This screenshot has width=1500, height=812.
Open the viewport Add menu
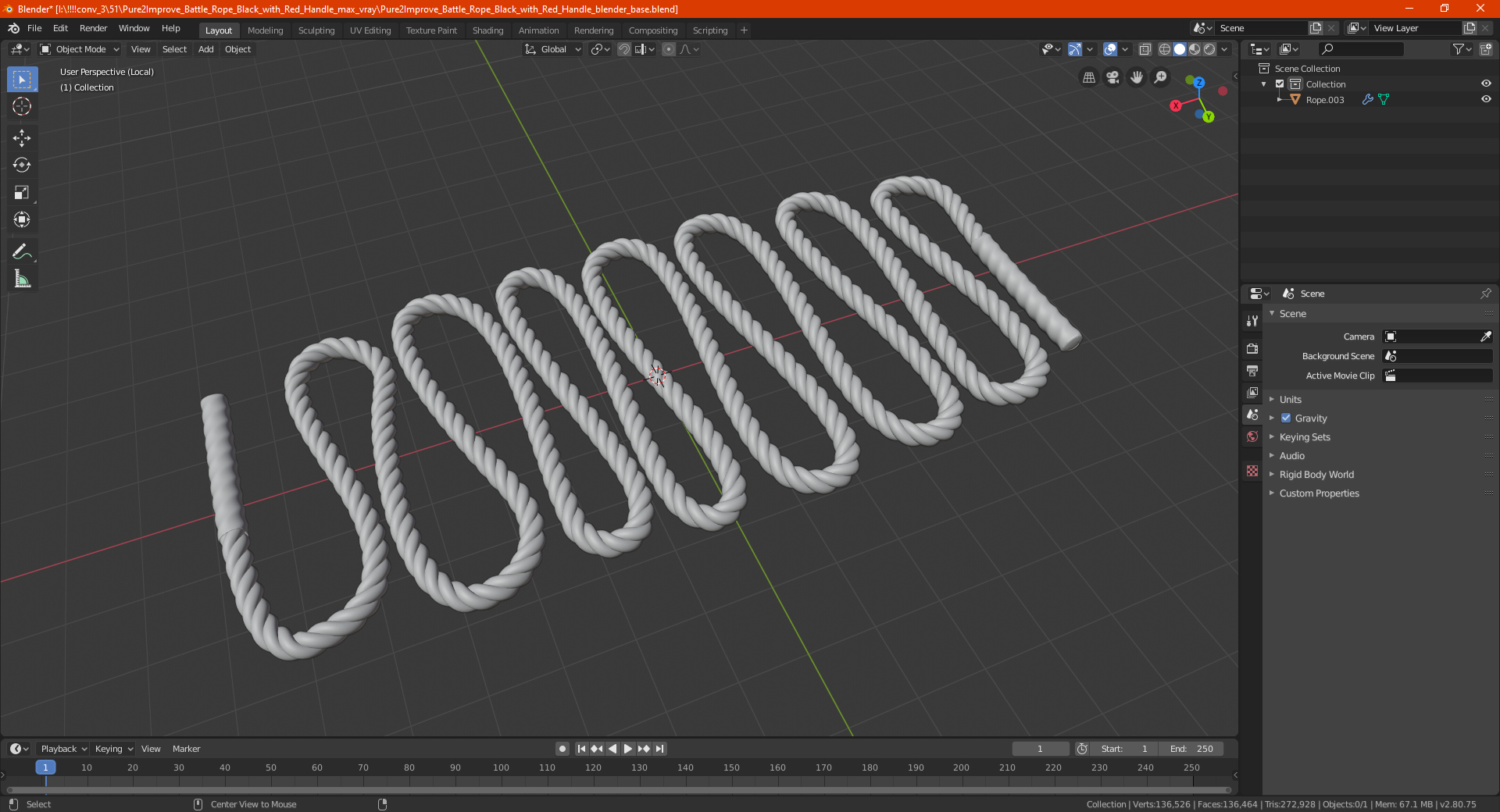(x=205, y=49)
